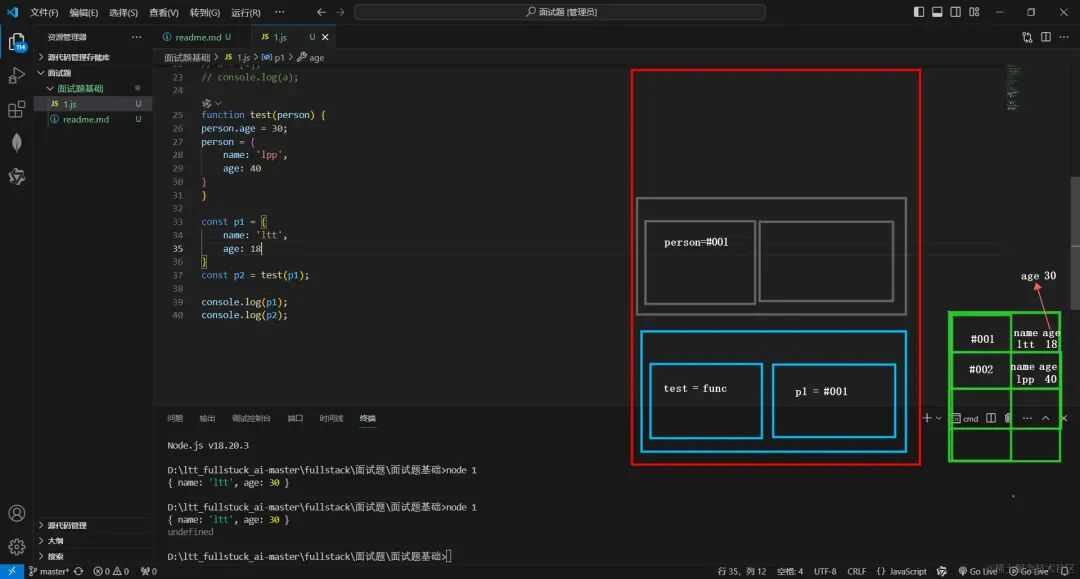Open errors and warnings count in status bar
Image resolution: width=1080 pixels, height=579 pixels.
(111, 571)
